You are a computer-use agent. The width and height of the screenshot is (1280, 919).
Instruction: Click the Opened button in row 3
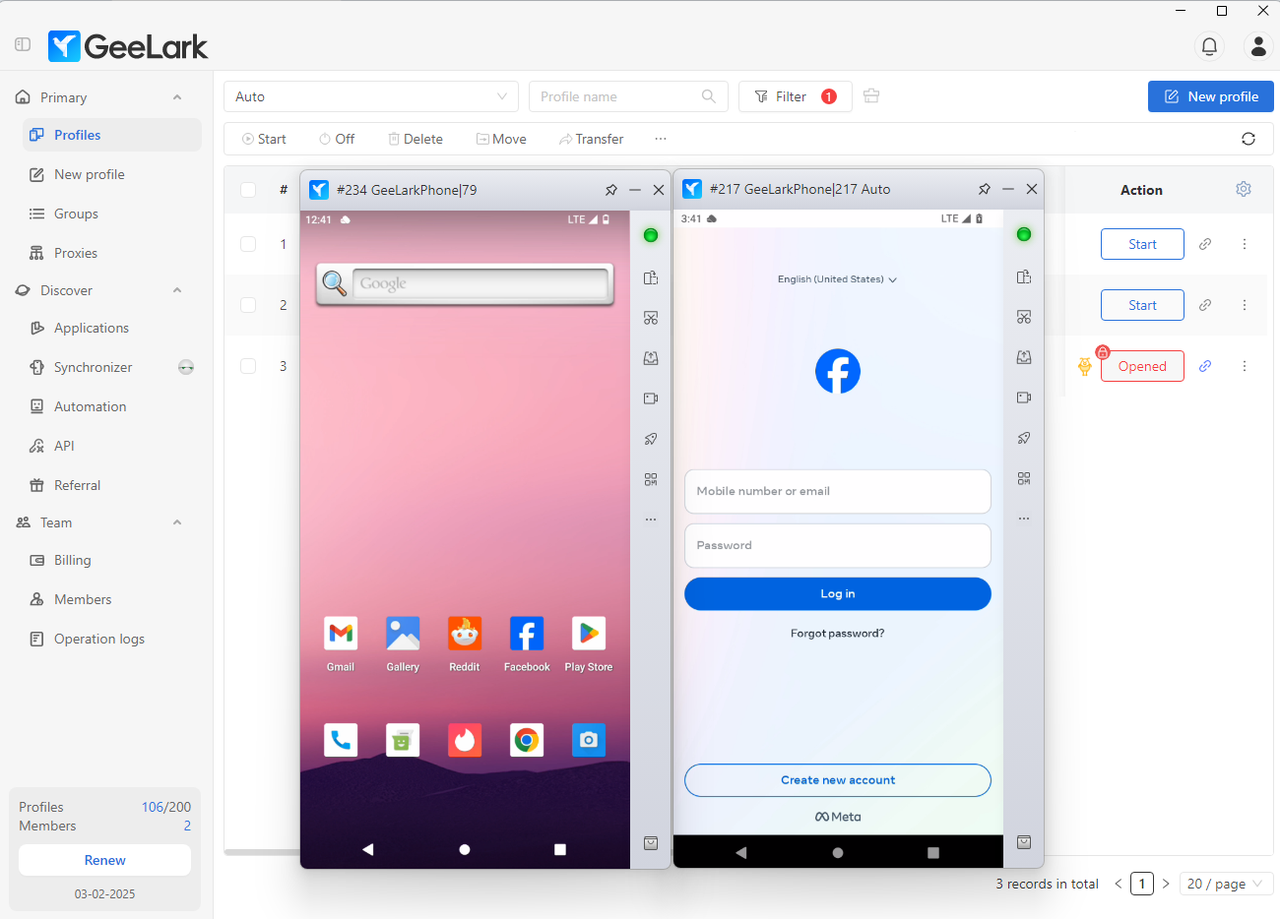1142,366
